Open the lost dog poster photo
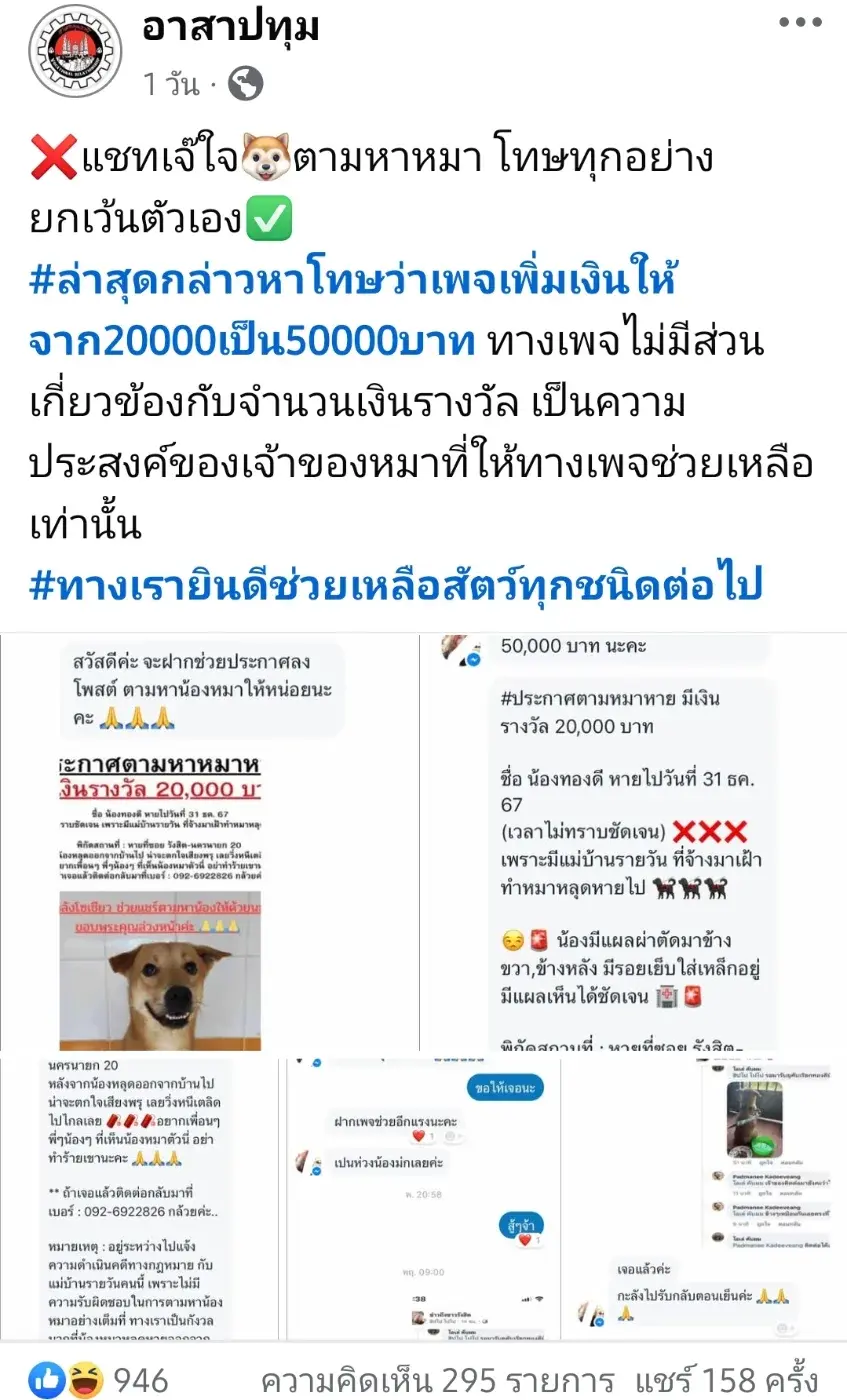Screen dimensions: 847x1400 coord(208,842)
